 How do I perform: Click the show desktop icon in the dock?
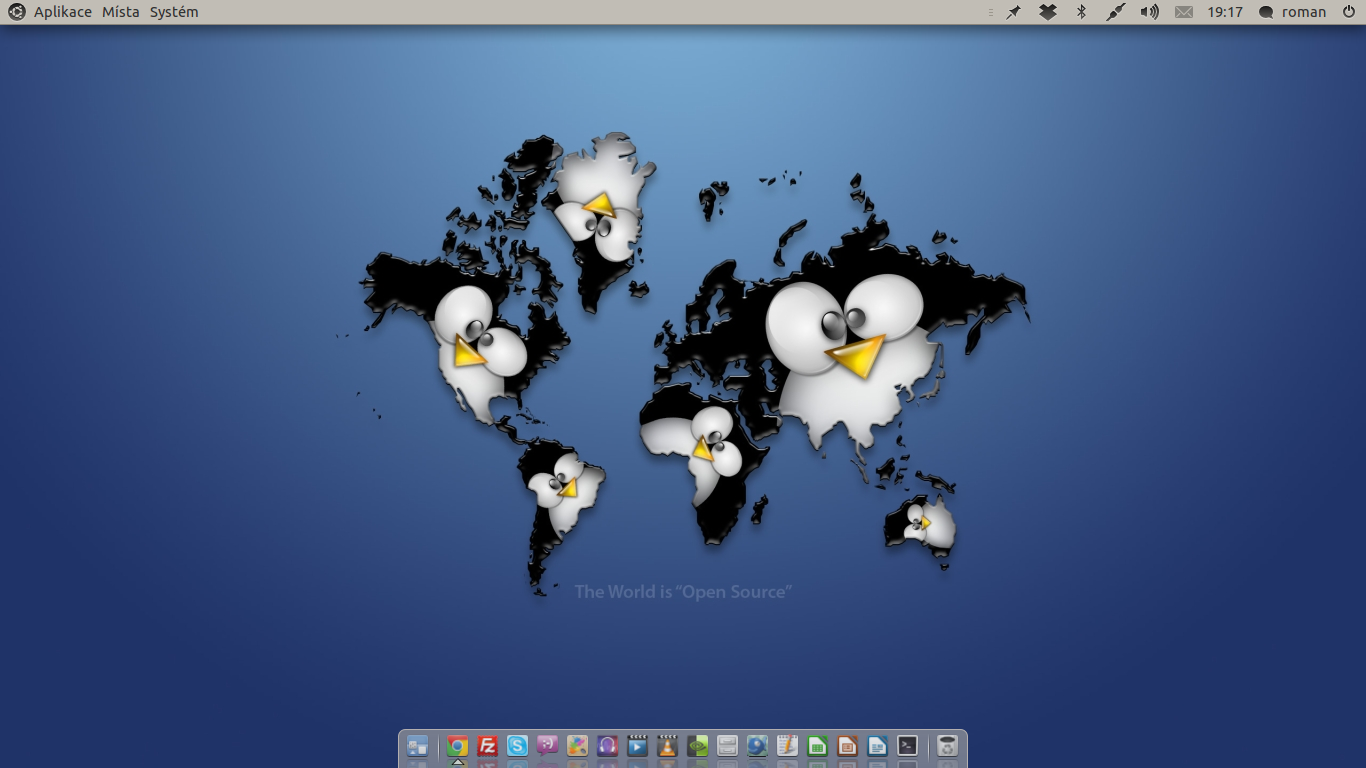(x=418, y=746)
